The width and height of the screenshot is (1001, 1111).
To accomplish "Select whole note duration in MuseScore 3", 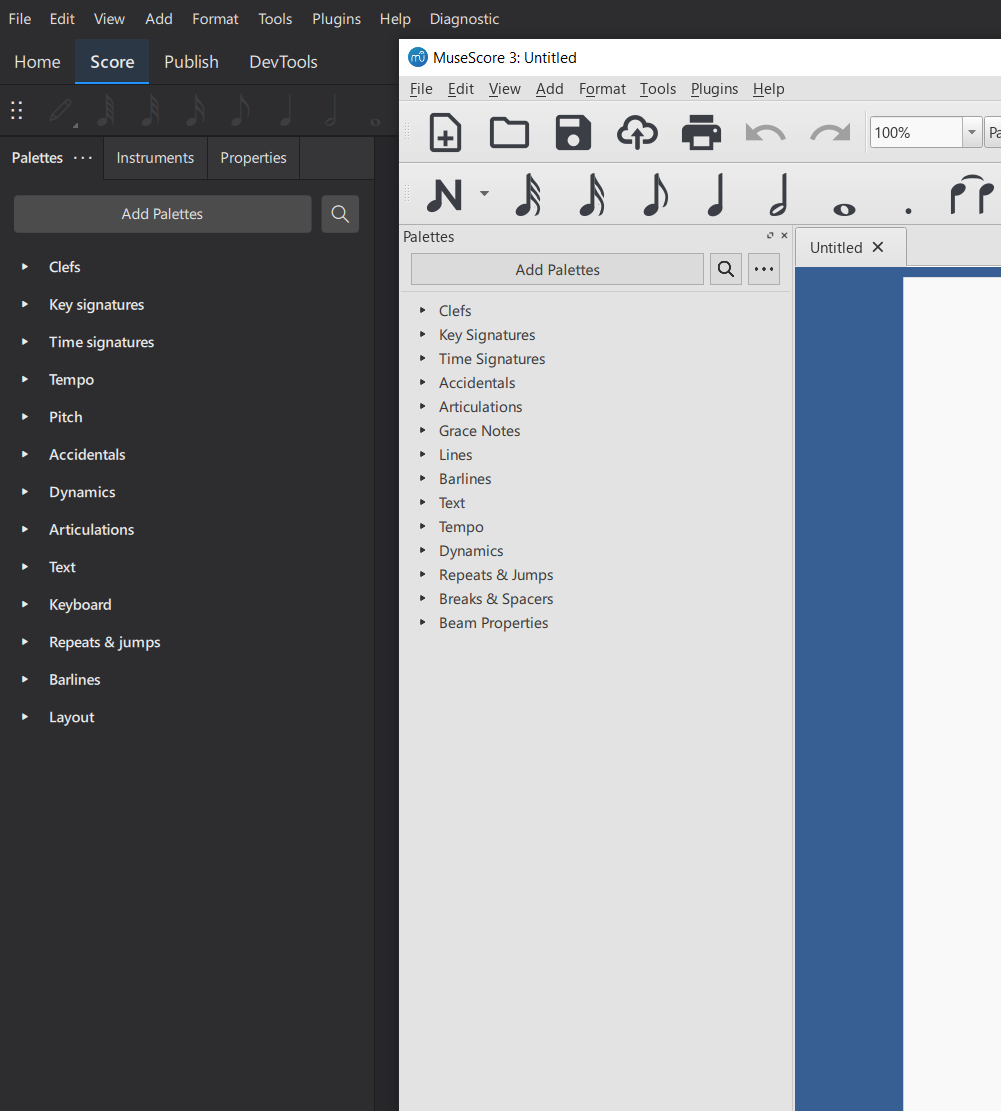I will click(844, 209).
